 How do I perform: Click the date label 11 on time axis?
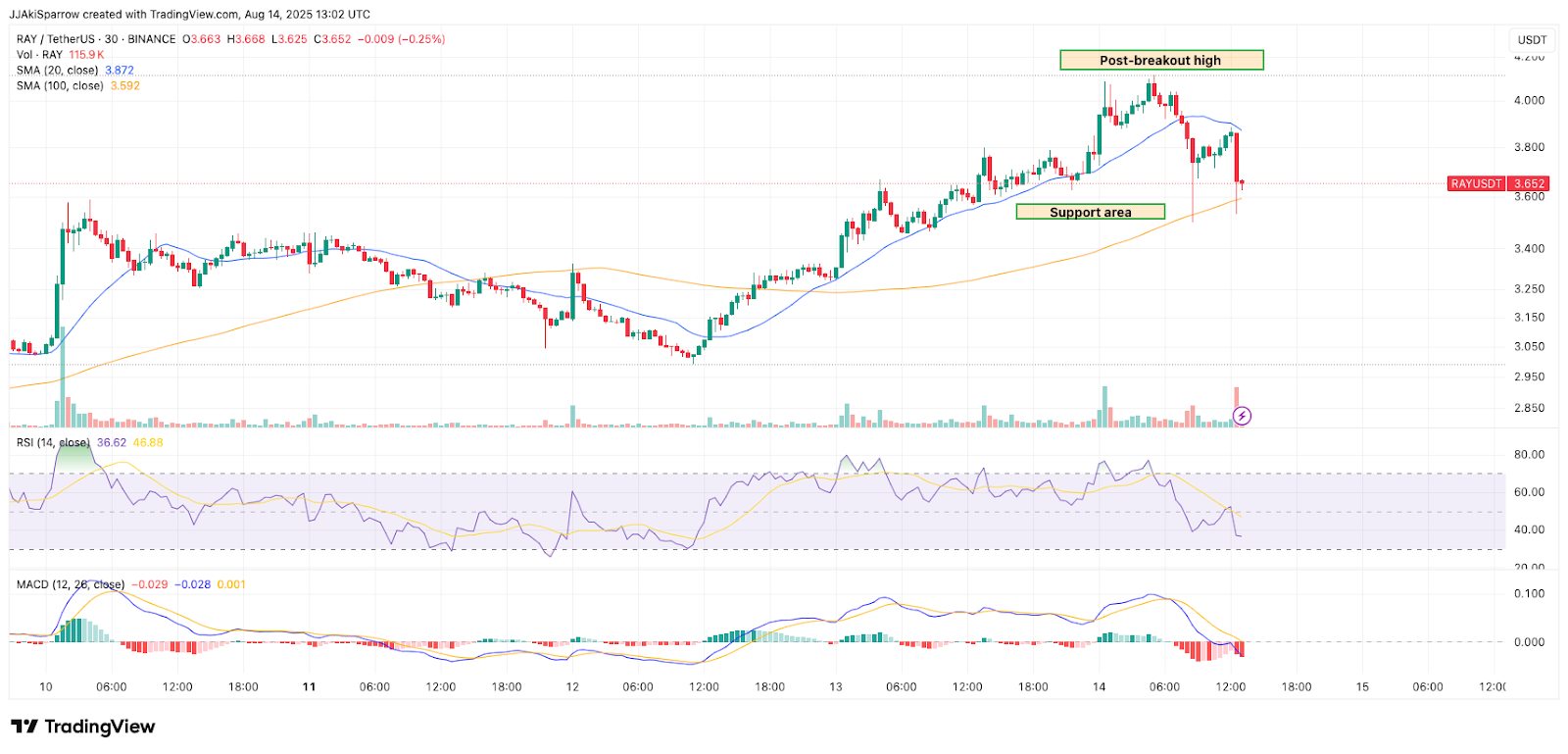(x=309, y=687)
